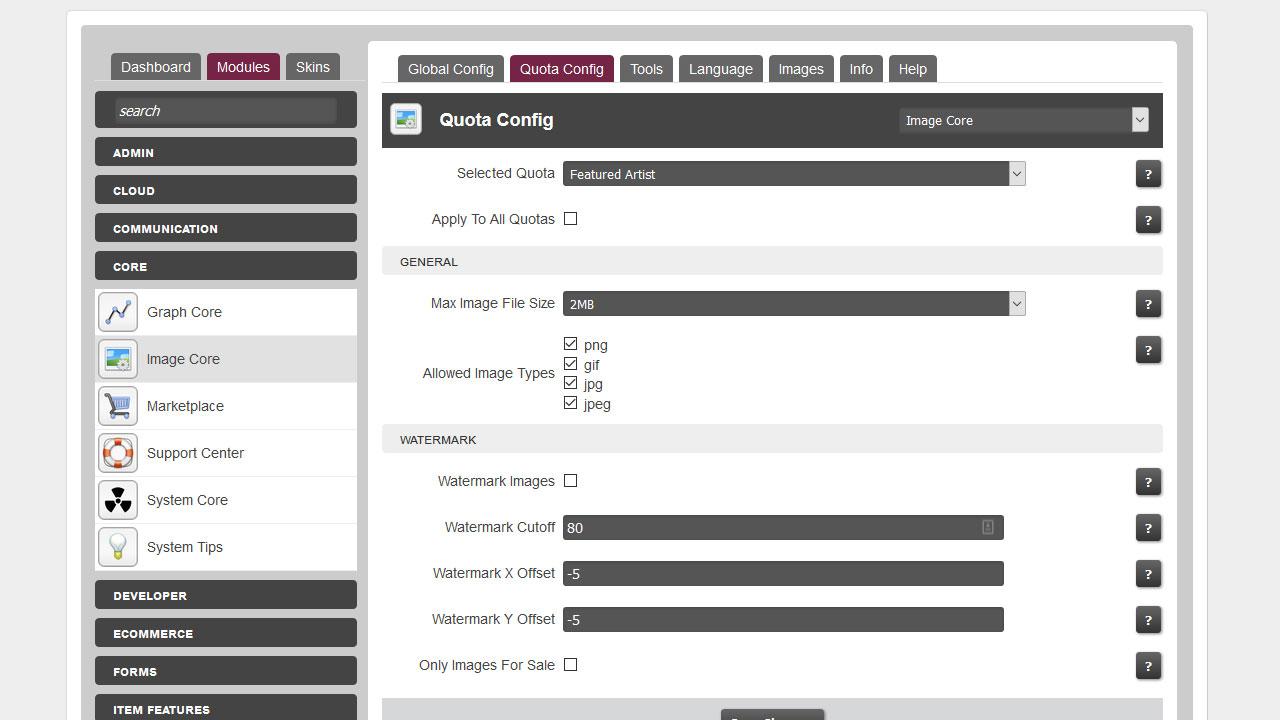Enable the Watermark Images checkbox
1280x720 pixels.
570,481
